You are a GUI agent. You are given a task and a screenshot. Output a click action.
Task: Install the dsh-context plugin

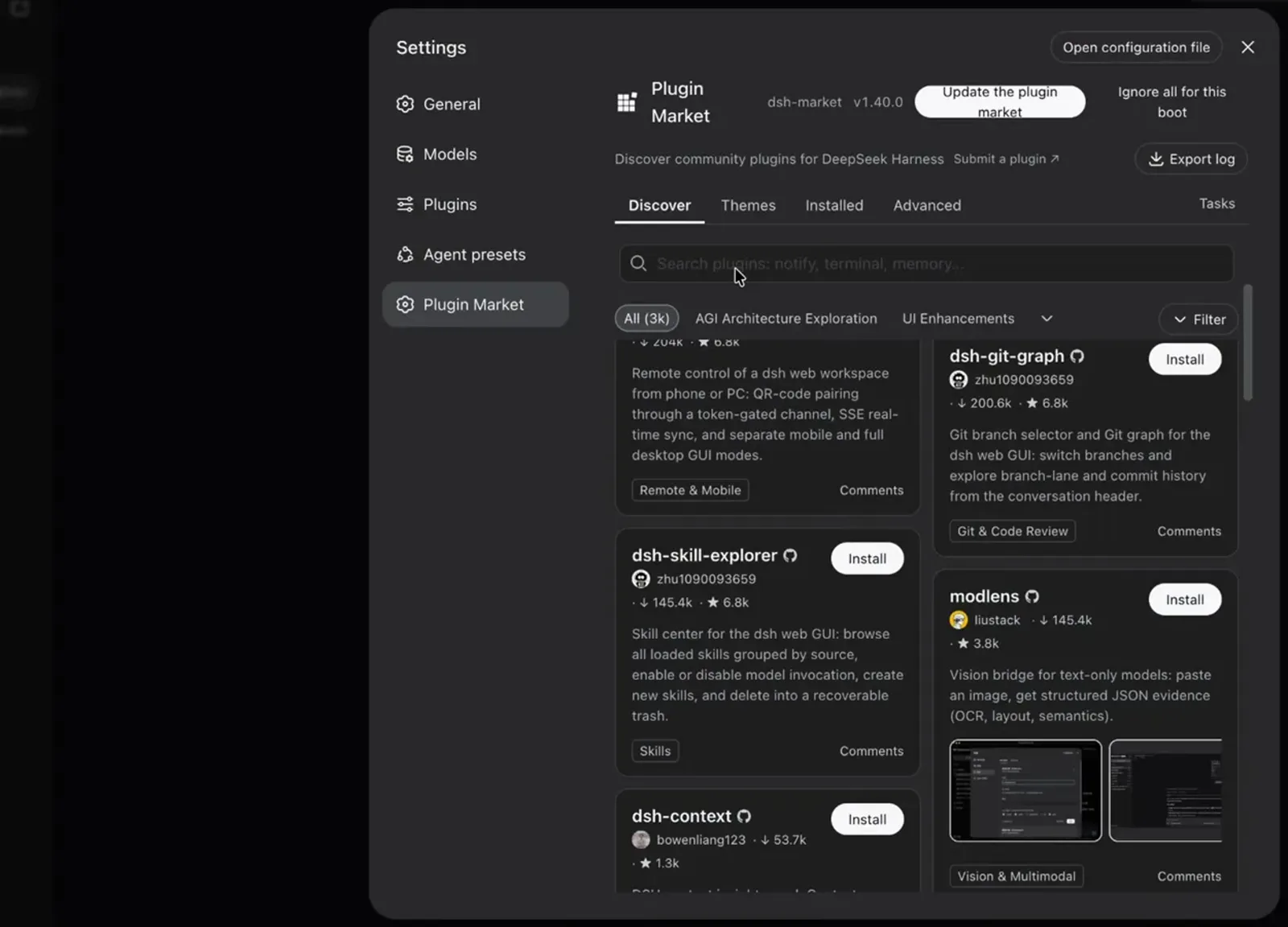pyautogui.click(x=867, y=819)
